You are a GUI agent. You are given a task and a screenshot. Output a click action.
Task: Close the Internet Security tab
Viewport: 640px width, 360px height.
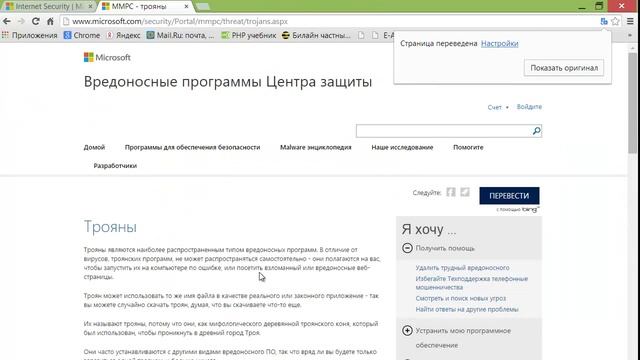pyautogui.click(x=90, y=7)
